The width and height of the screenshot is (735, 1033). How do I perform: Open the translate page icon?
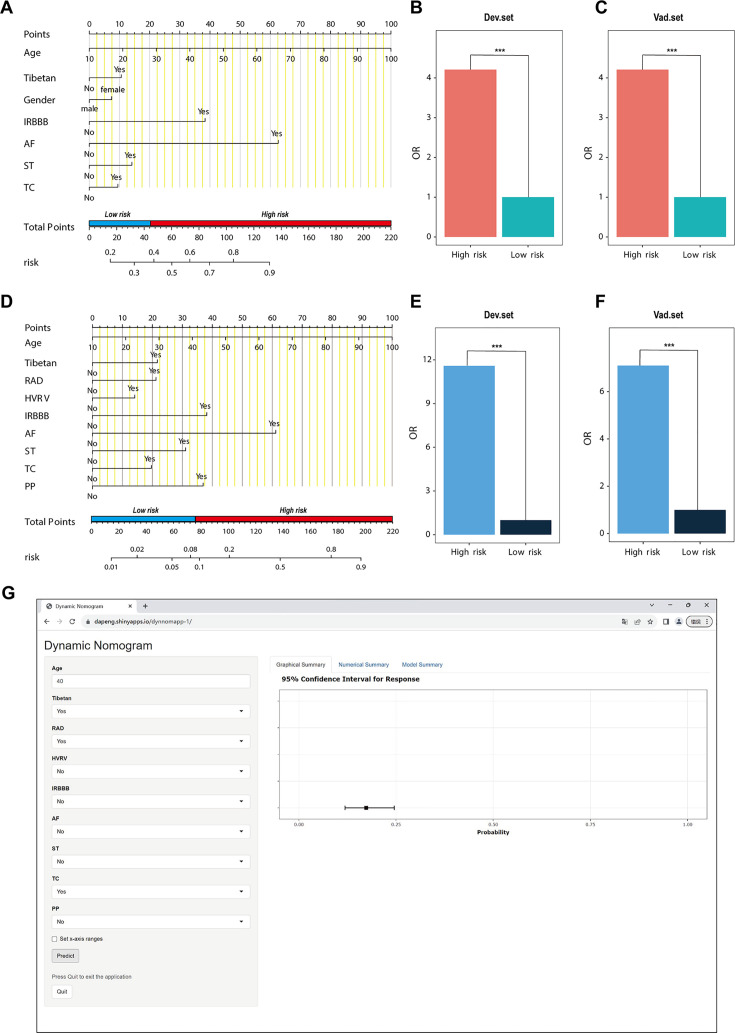tap(624, 621)
